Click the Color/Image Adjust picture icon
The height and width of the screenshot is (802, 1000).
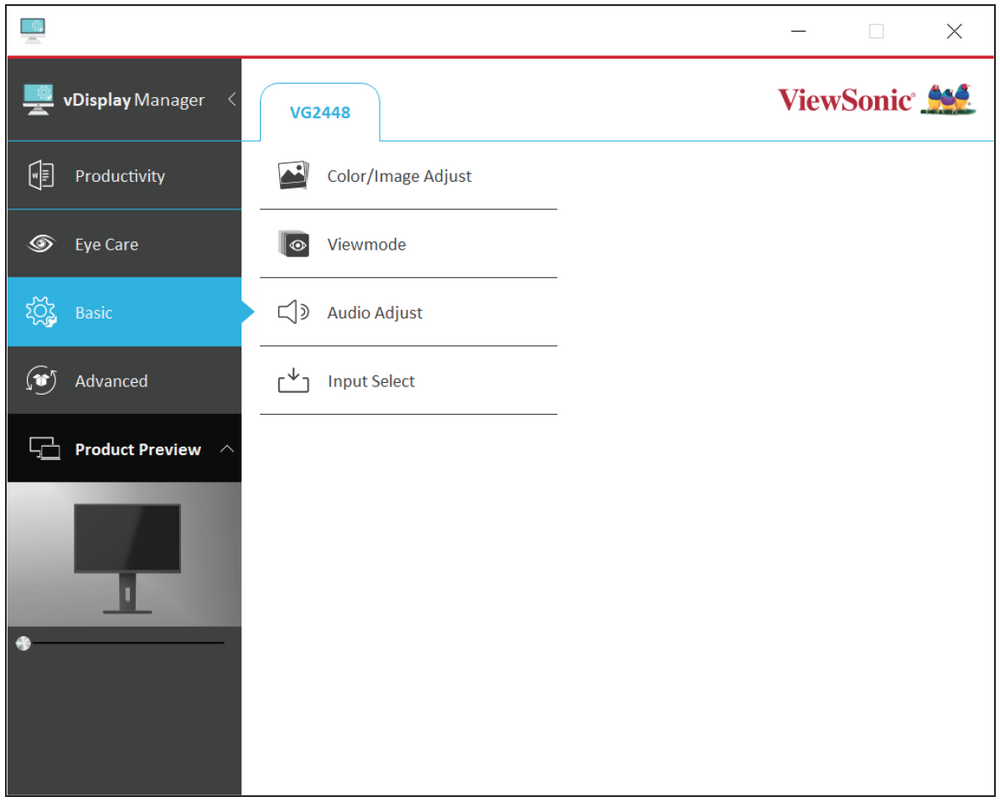click(x=293, y=175)
